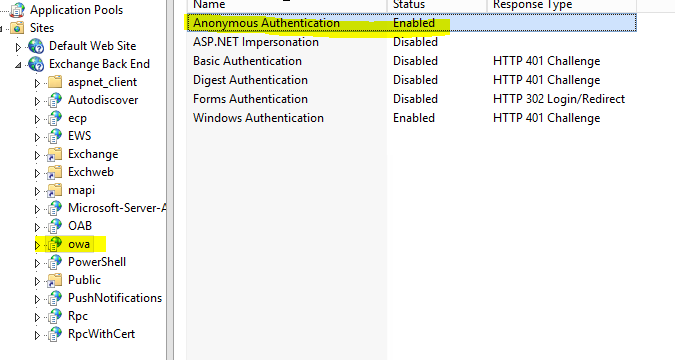Click HTTP 302 Login/Redirect response type
This screenshot has width=675, height=360.
tap(559, 99)
